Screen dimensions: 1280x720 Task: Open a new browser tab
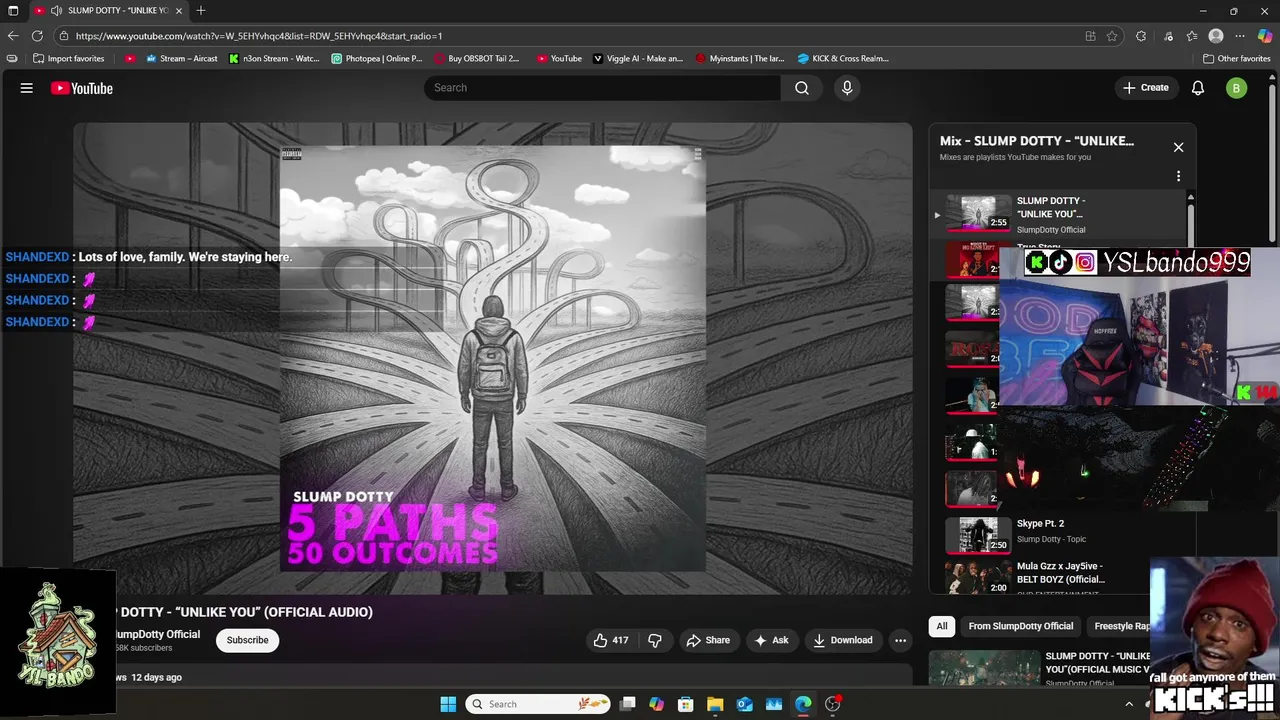[x=201, y=10]
